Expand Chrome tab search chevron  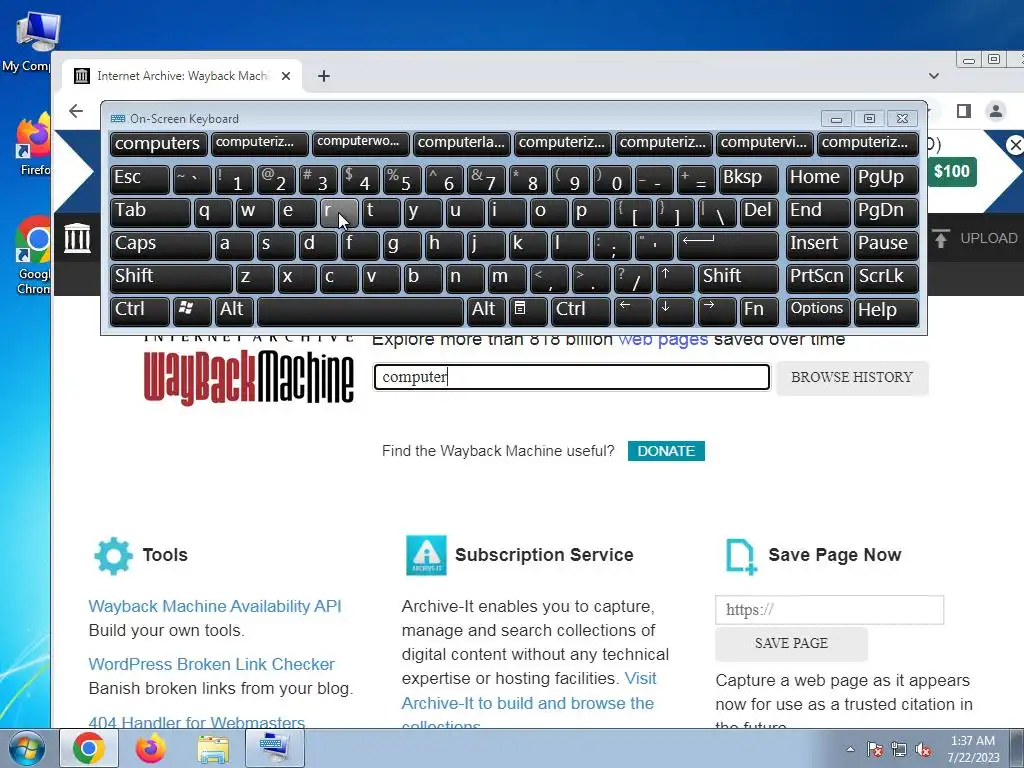point(934,76)
